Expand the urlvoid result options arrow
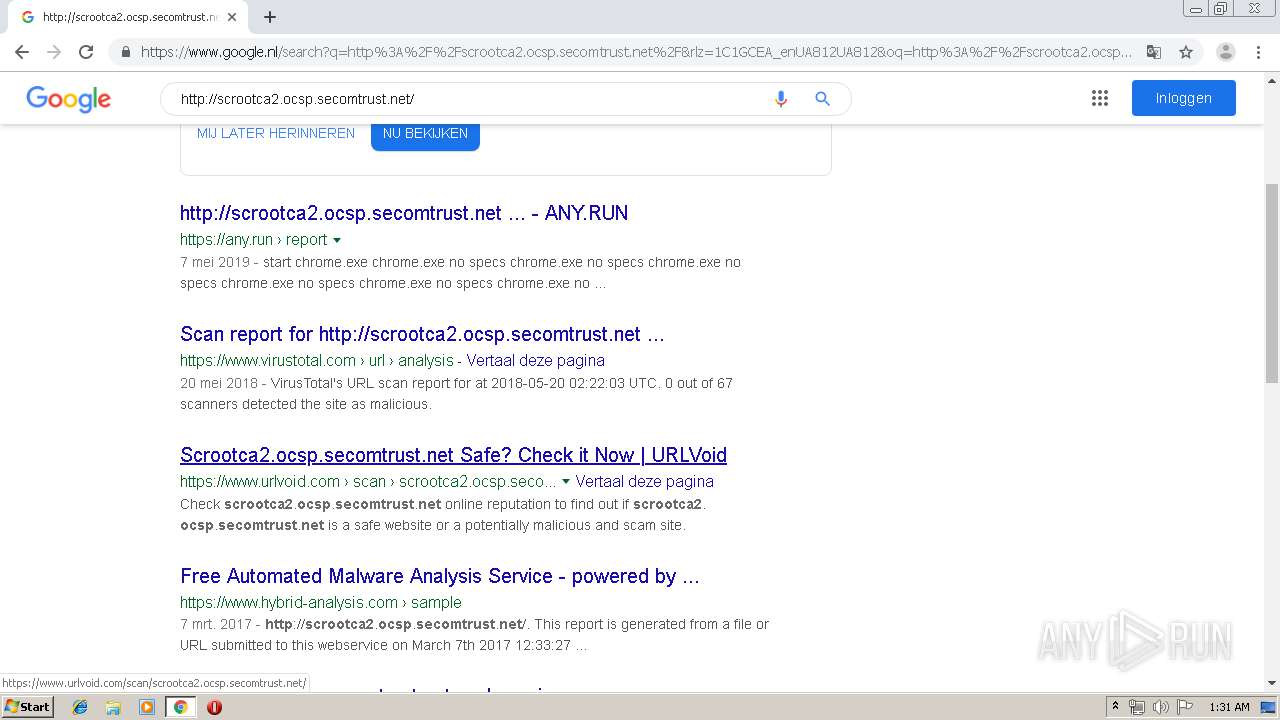 566,481
